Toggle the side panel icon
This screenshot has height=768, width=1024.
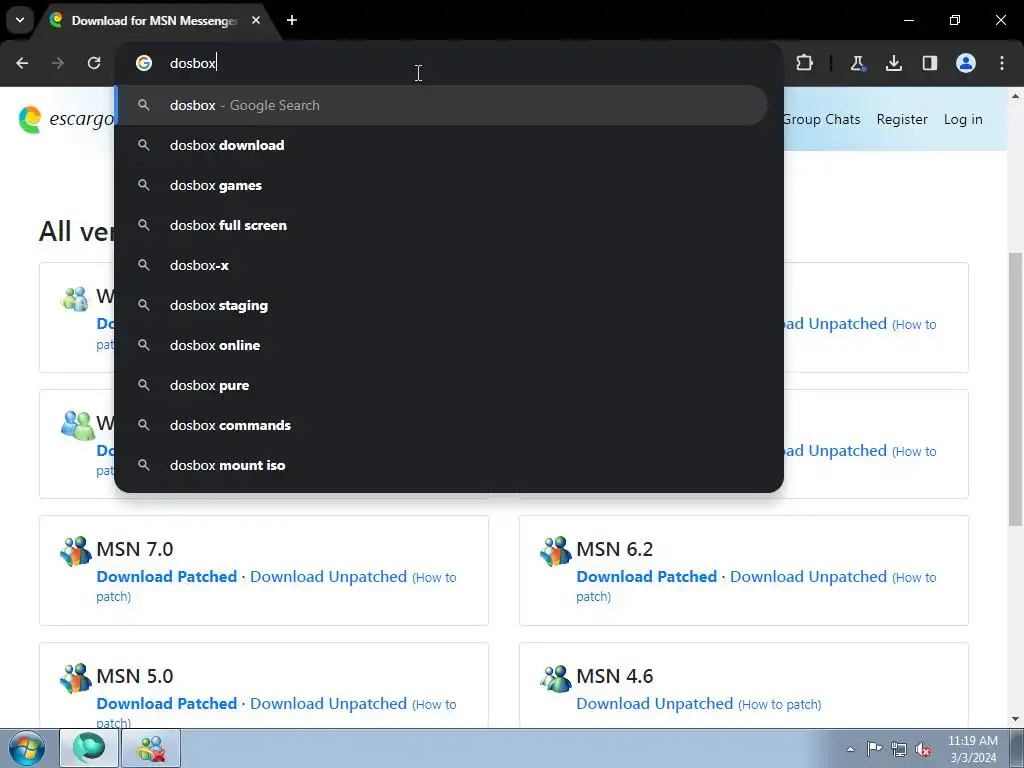[x=930, y=63]
